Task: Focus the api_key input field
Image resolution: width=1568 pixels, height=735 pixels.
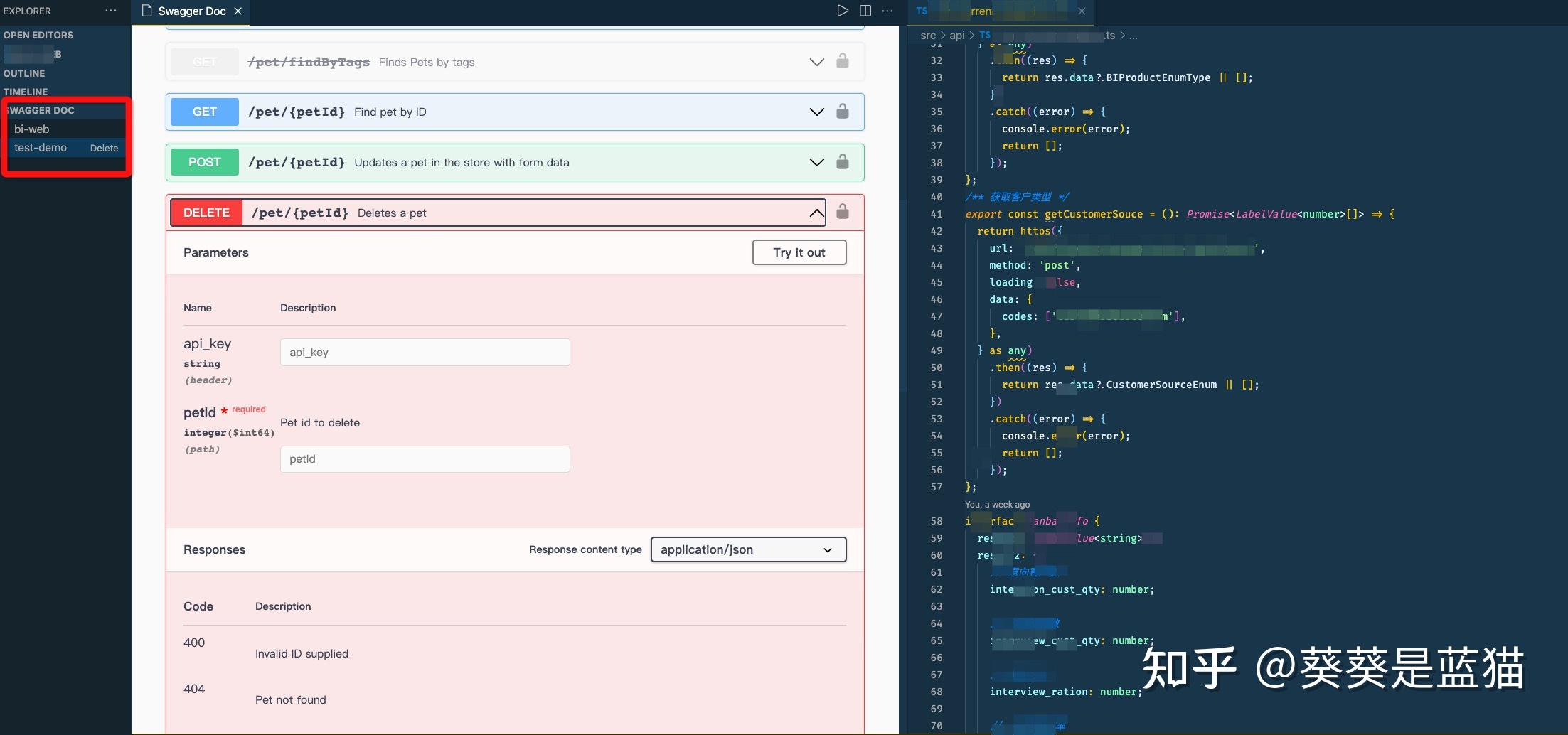Action: 425,353
